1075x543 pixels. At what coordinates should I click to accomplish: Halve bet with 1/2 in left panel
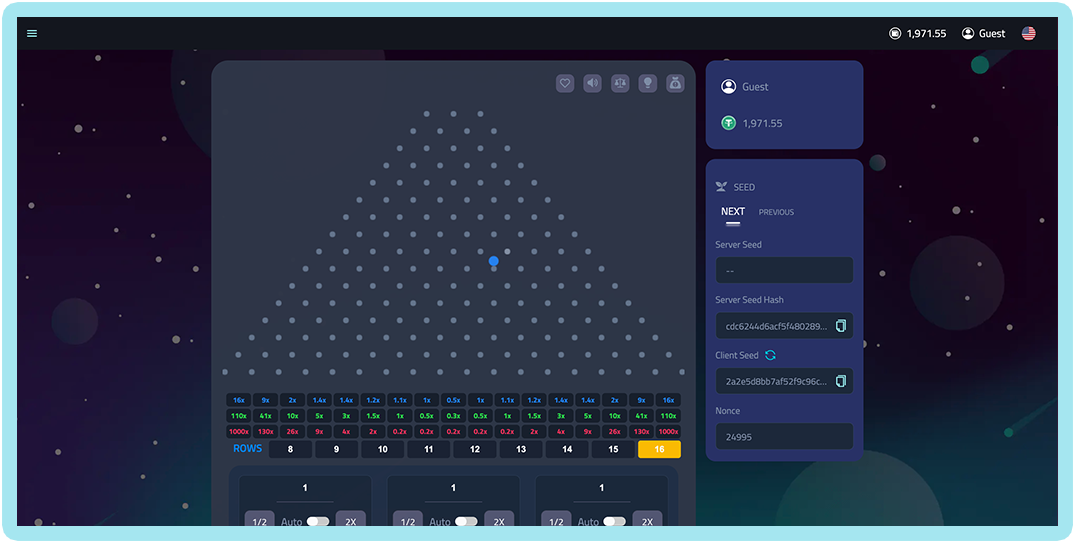[259, 520]
